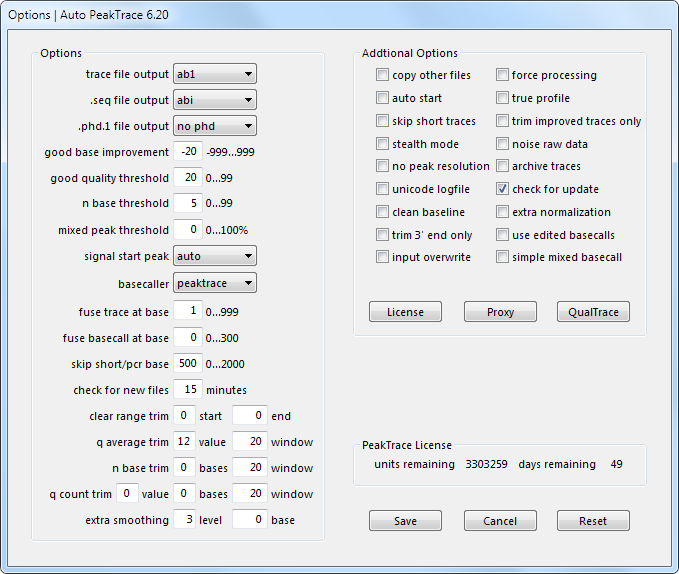The width and height of the screenshot is (679, 574).
Task: Edit clear range trim end field
Action: pyautogui.click(x=250, y=416)
